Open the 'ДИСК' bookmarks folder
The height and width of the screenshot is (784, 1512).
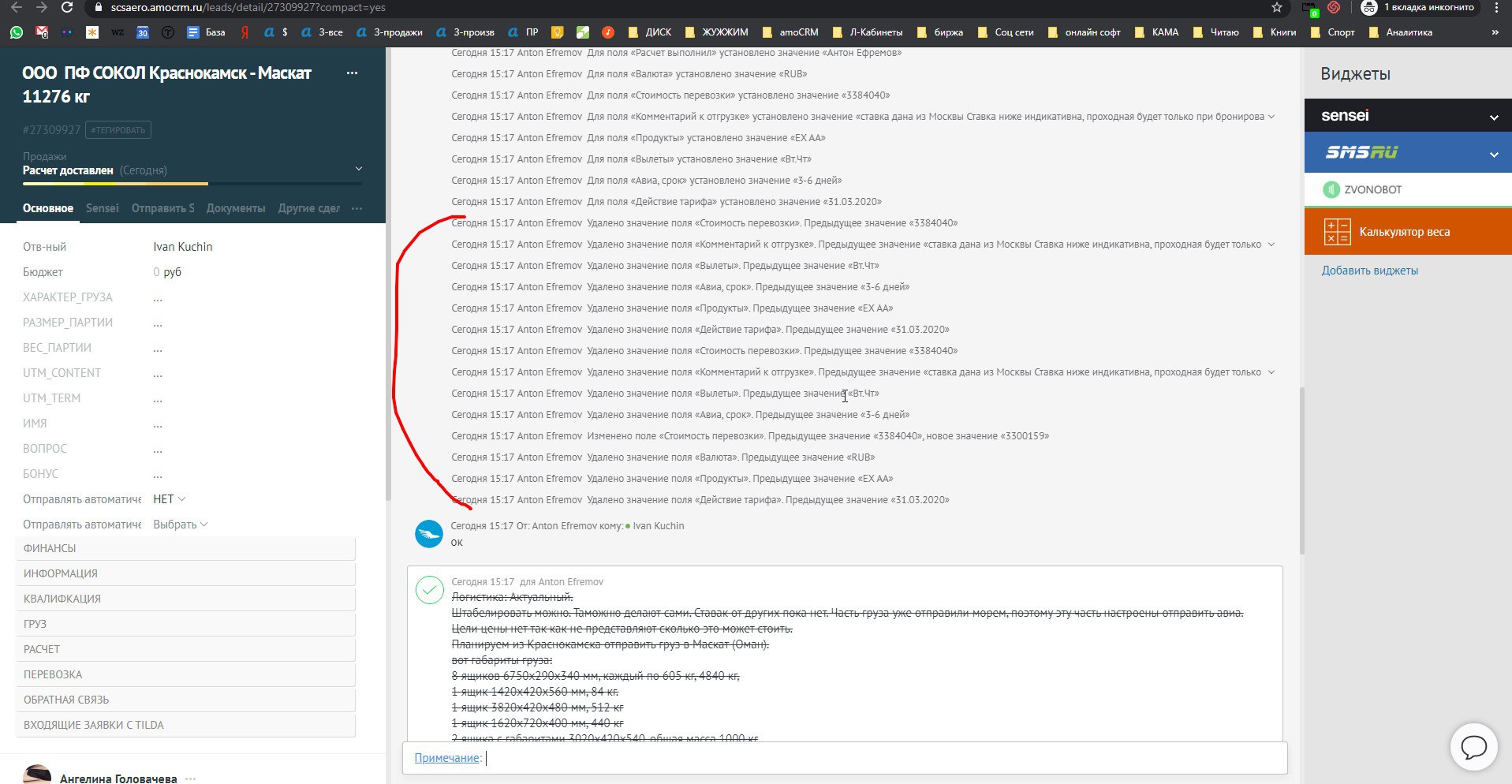pos(649,32)
